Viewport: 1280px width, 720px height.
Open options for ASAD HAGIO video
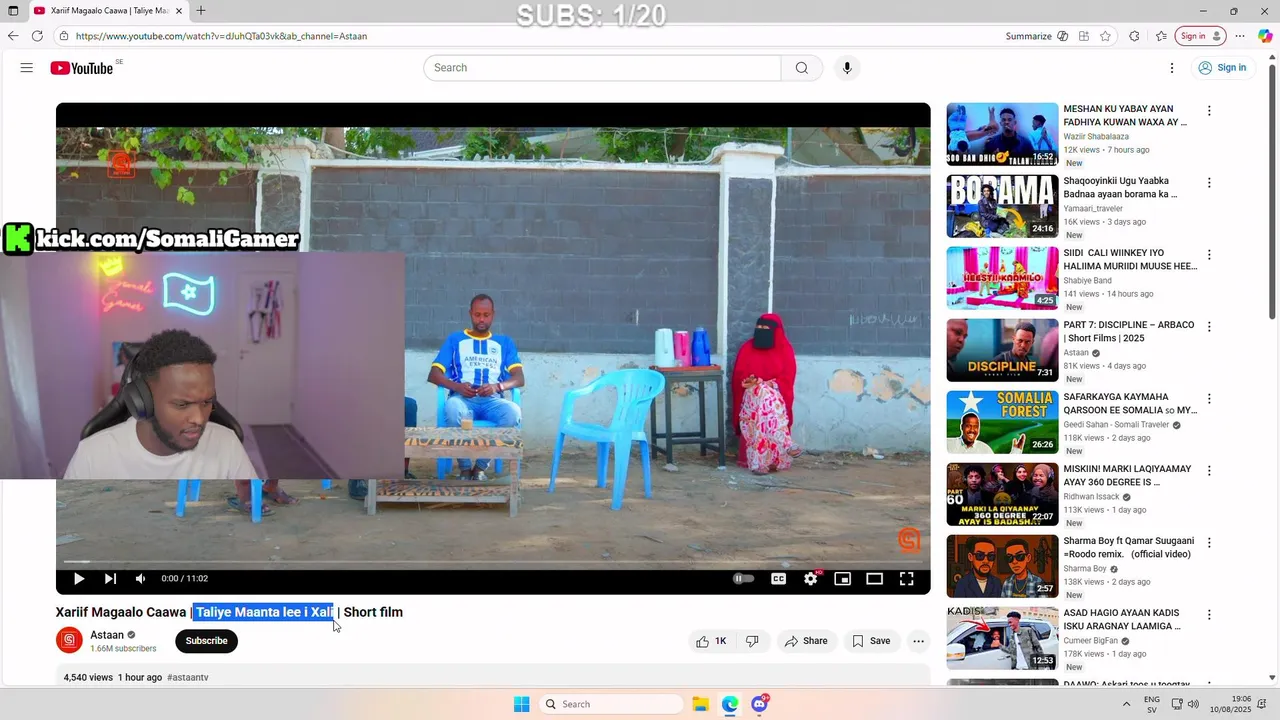pos(1209,615)
